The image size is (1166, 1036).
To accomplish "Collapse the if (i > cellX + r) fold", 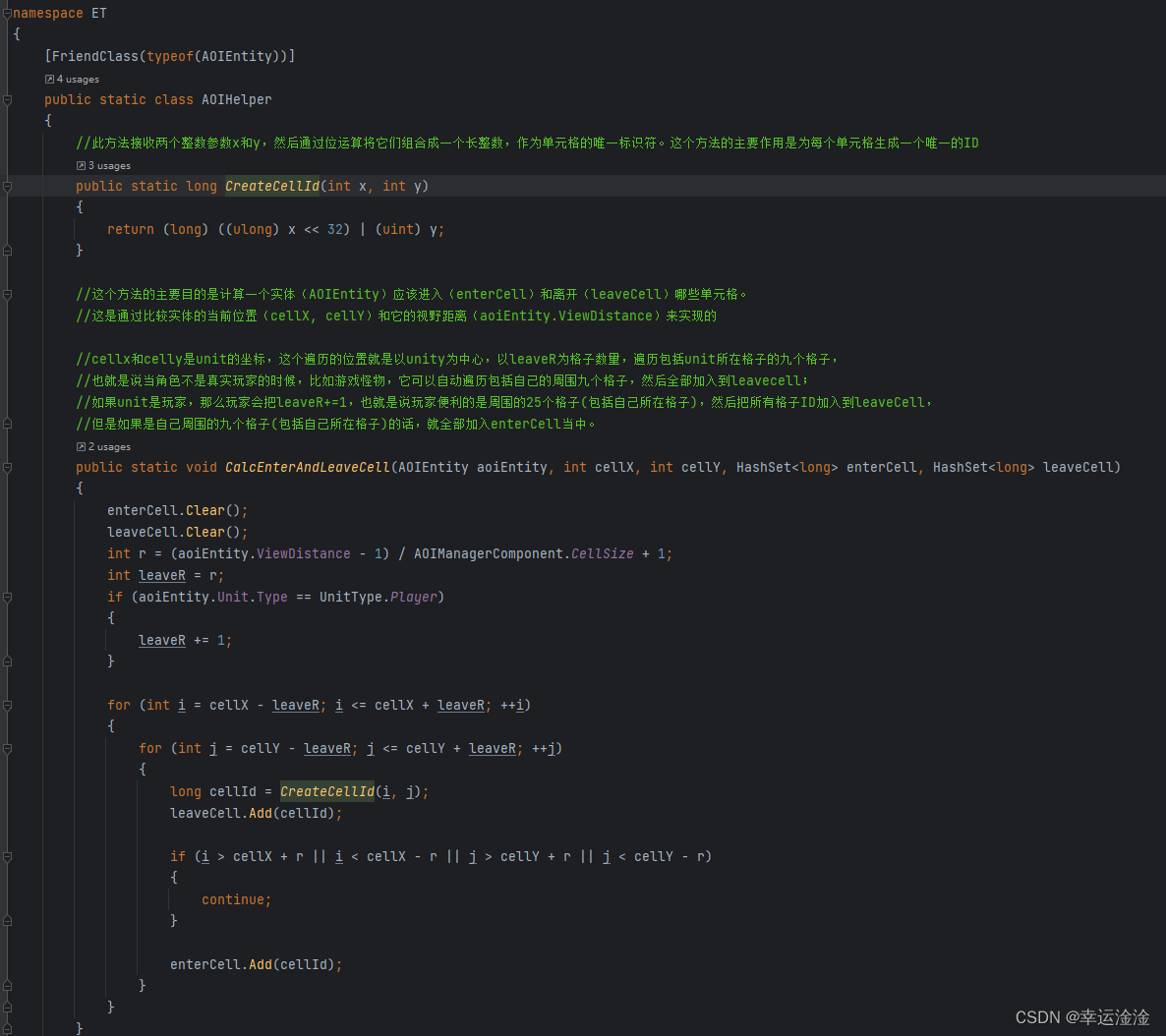I will (x=7, y=856).
